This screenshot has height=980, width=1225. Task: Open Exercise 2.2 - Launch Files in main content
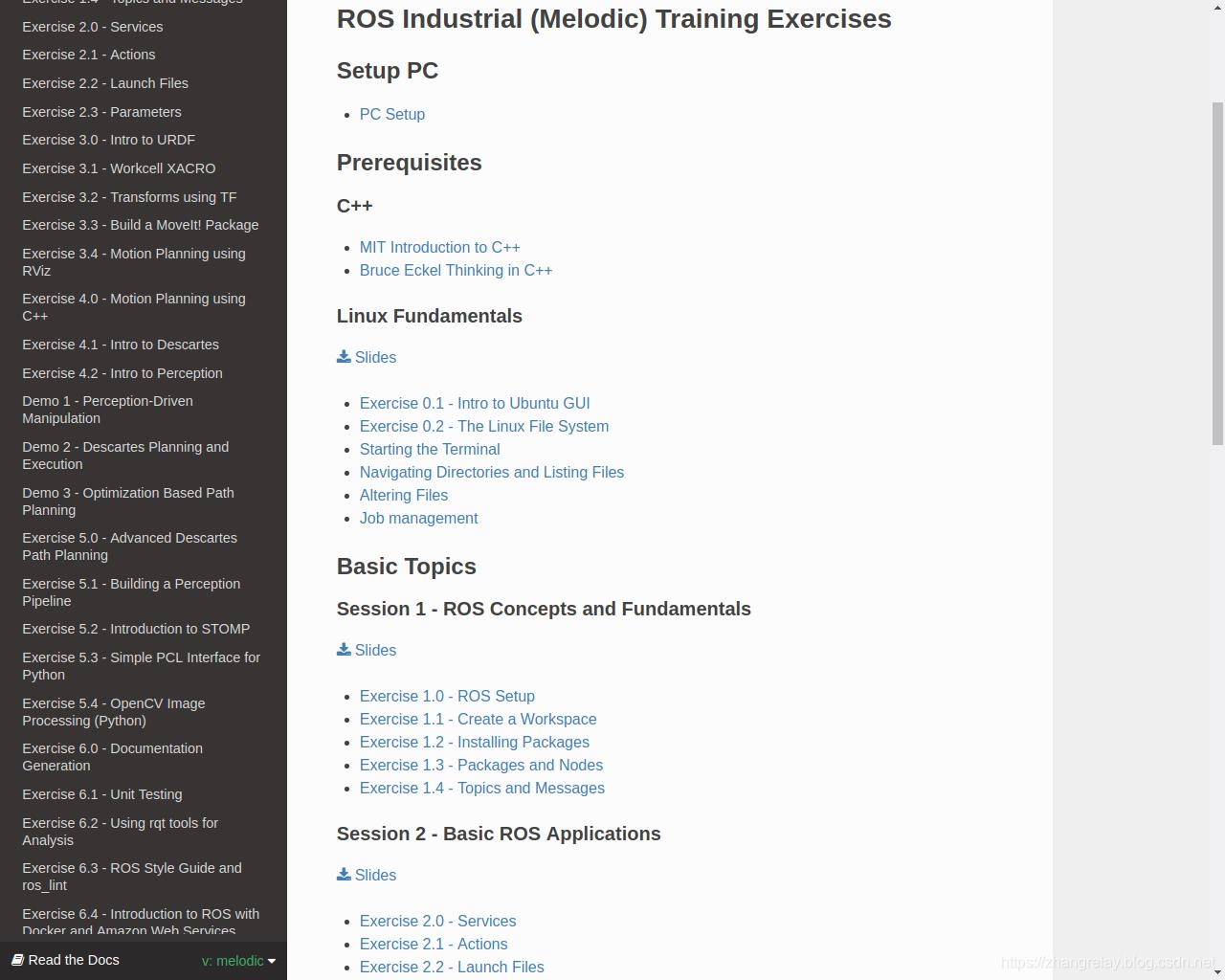pyautogui.click(x=452, y=967)
